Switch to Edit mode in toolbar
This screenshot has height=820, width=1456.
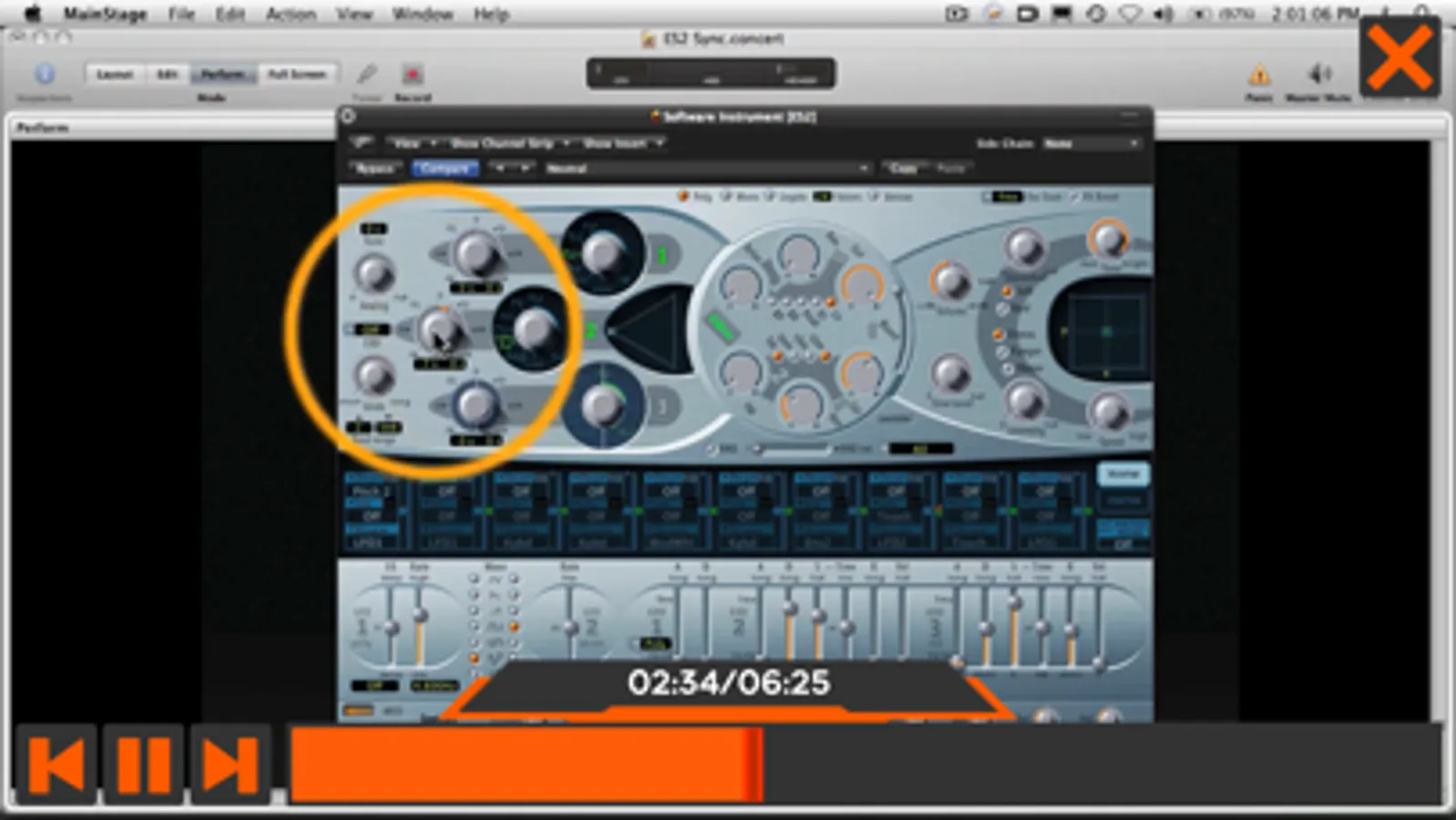[167, 74]
